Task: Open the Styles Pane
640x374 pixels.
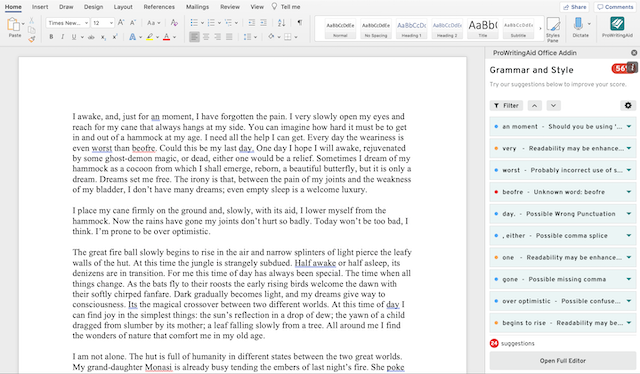Action: (553, 29)
